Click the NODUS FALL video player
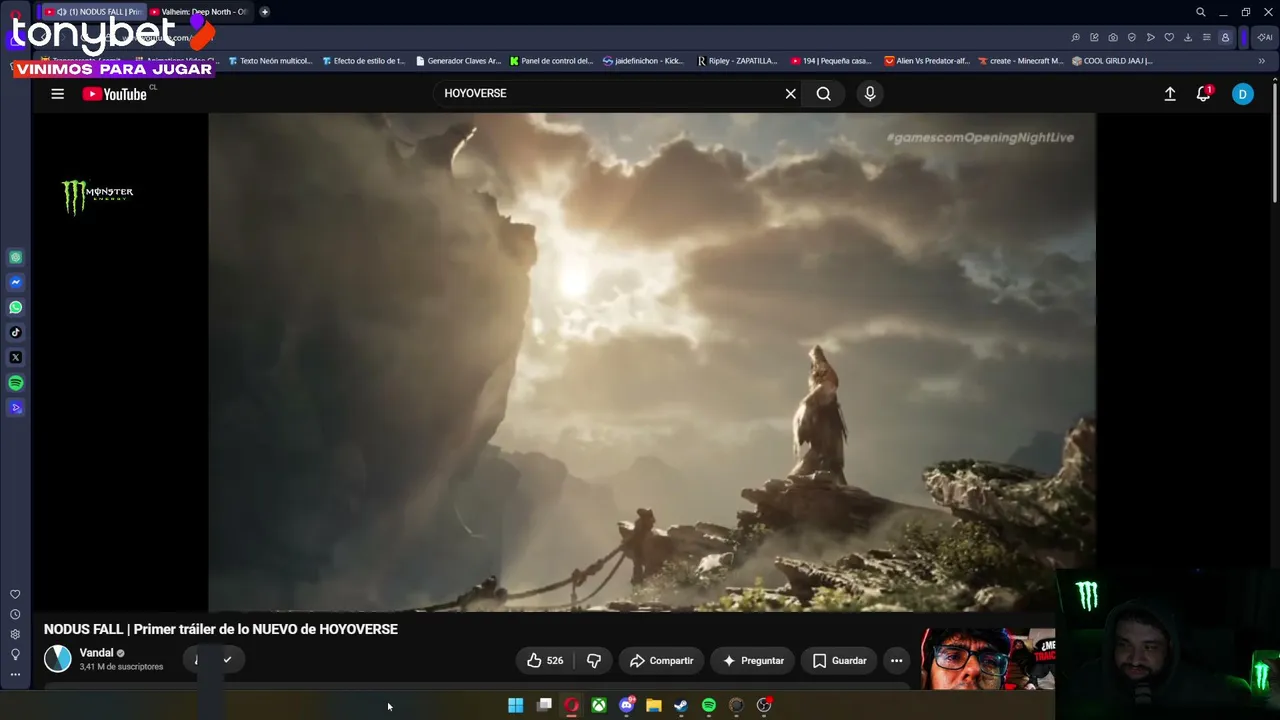Viewport: 1280px width, 720px height. click(652, 362)
